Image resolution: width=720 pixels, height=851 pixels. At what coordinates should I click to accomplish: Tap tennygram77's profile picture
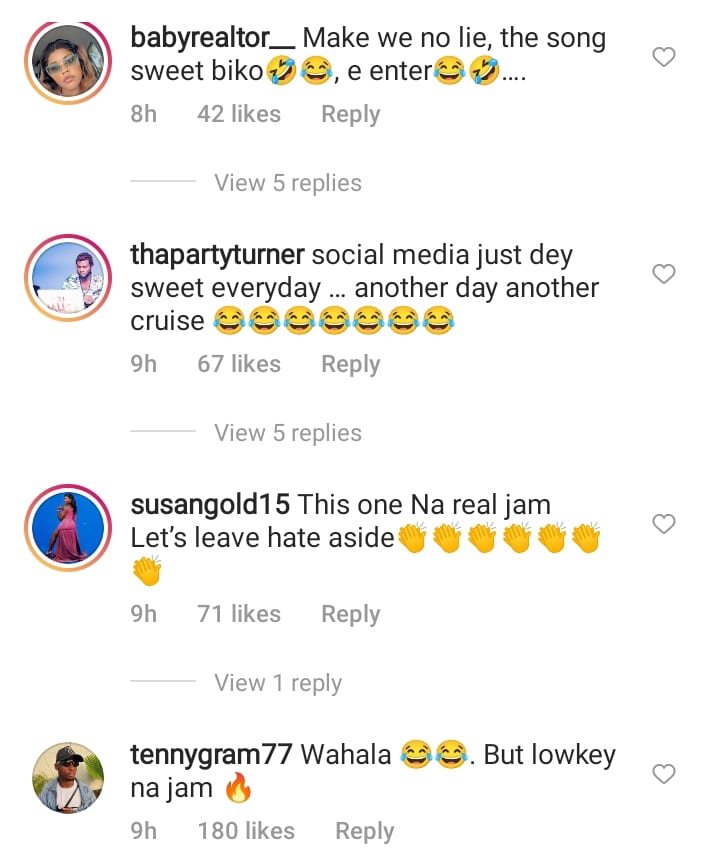[67, 775]
